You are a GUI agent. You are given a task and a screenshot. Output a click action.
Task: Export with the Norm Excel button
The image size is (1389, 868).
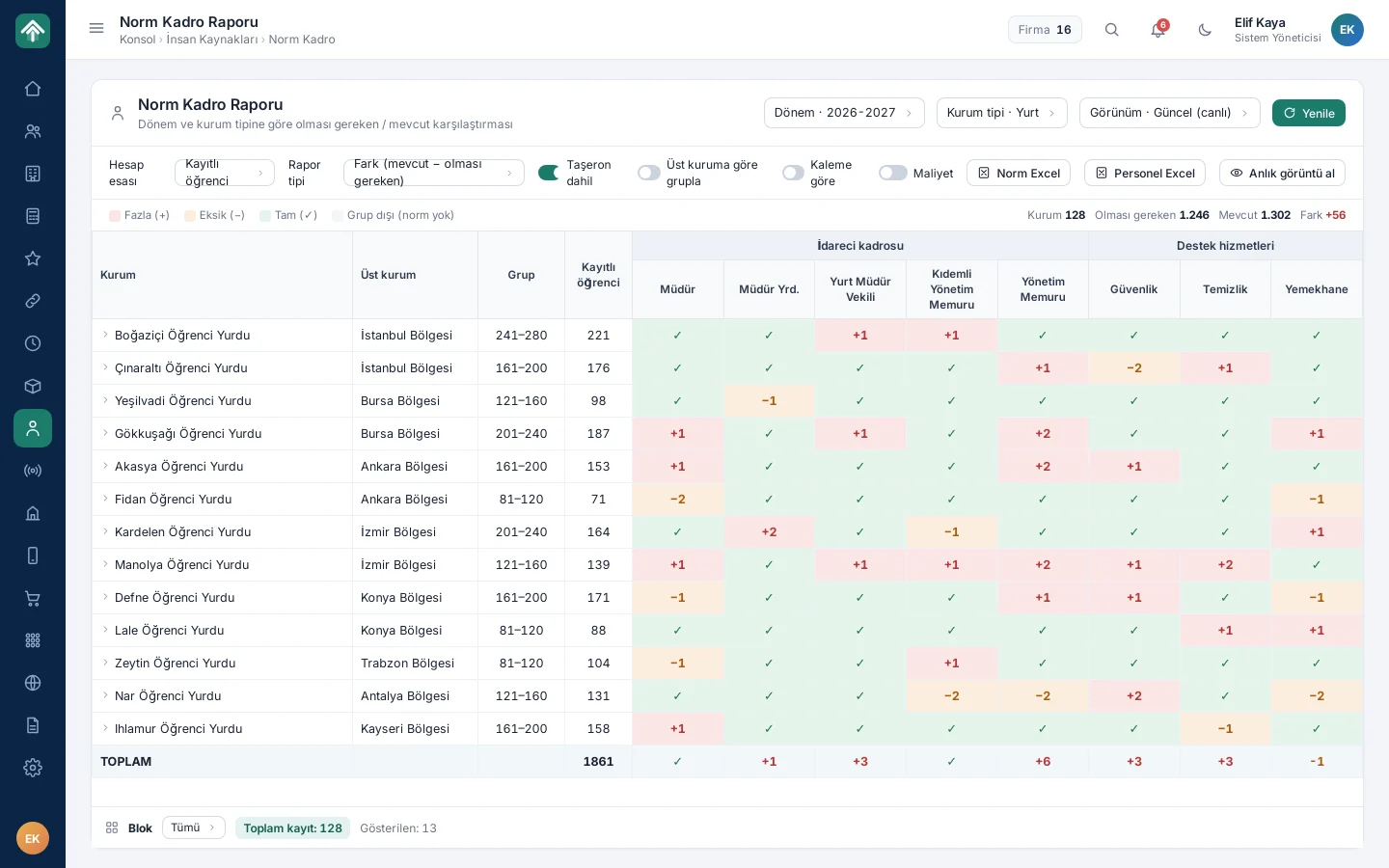1019,173
